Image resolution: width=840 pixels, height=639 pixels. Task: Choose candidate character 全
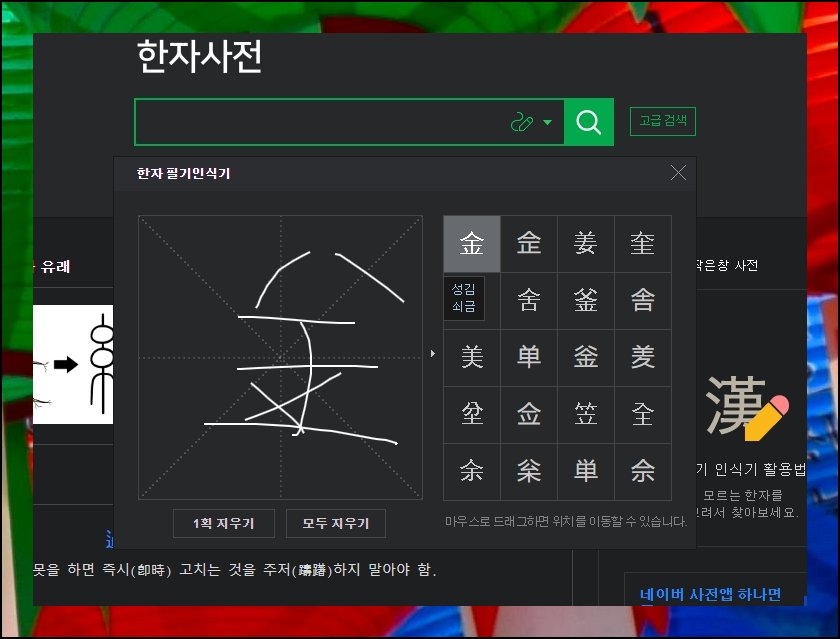pos(643,415)
